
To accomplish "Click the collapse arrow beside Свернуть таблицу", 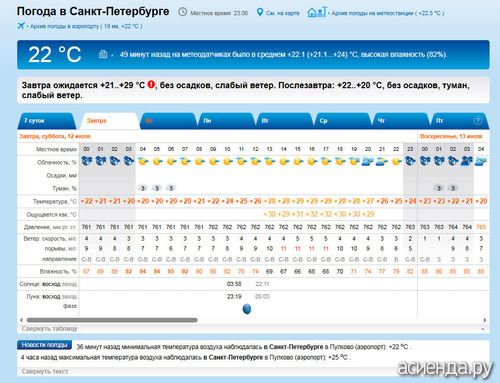I will click(x=483, y=329).
